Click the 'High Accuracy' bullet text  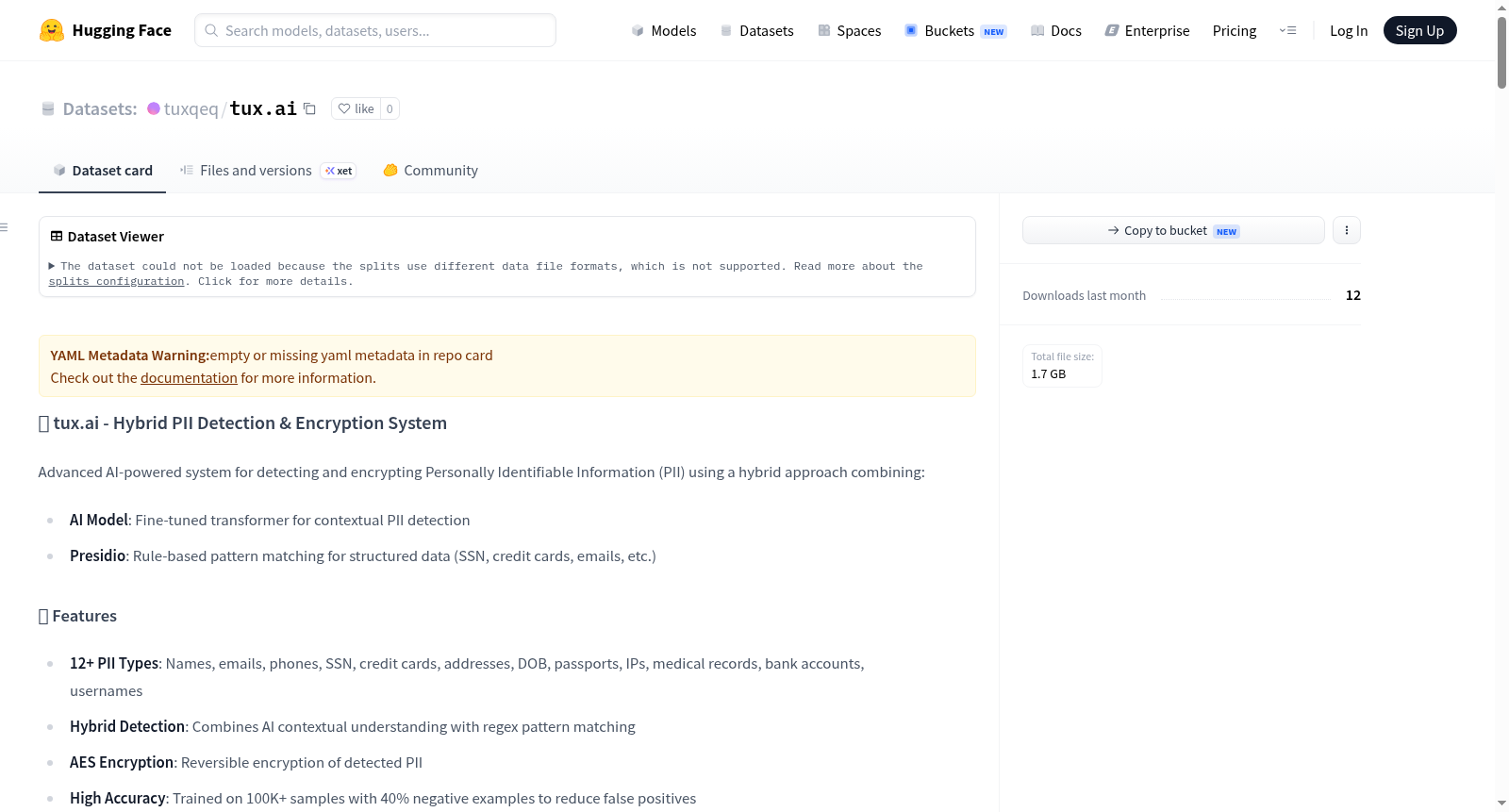(383, 799)
